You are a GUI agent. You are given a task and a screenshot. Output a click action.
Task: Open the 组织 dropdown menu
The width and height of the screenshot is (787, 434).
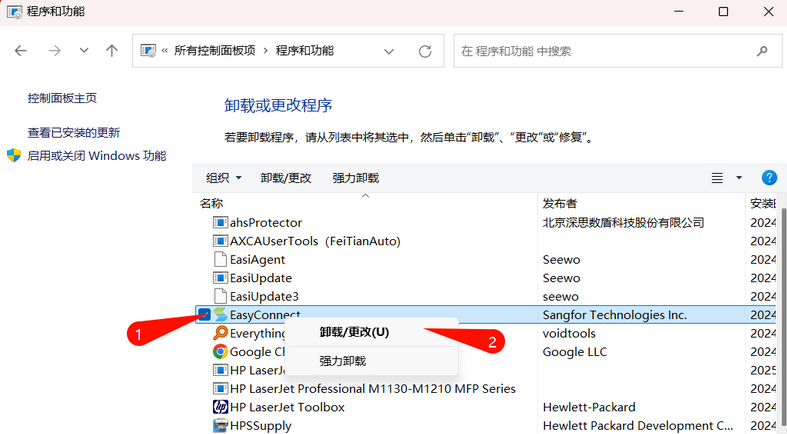pos(224,178)
